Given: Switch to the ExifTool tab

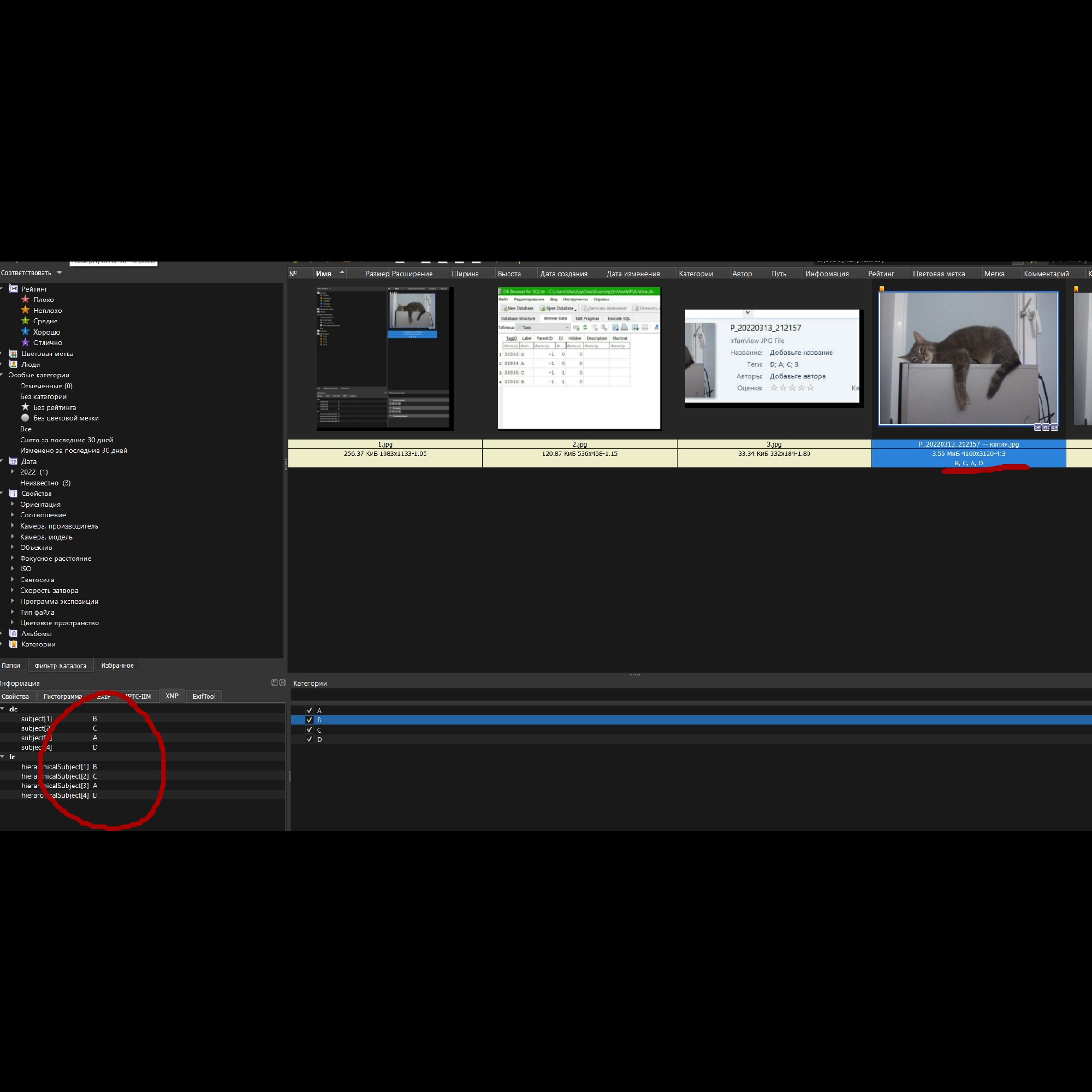Looking at the screenshot, I should 203,696.
